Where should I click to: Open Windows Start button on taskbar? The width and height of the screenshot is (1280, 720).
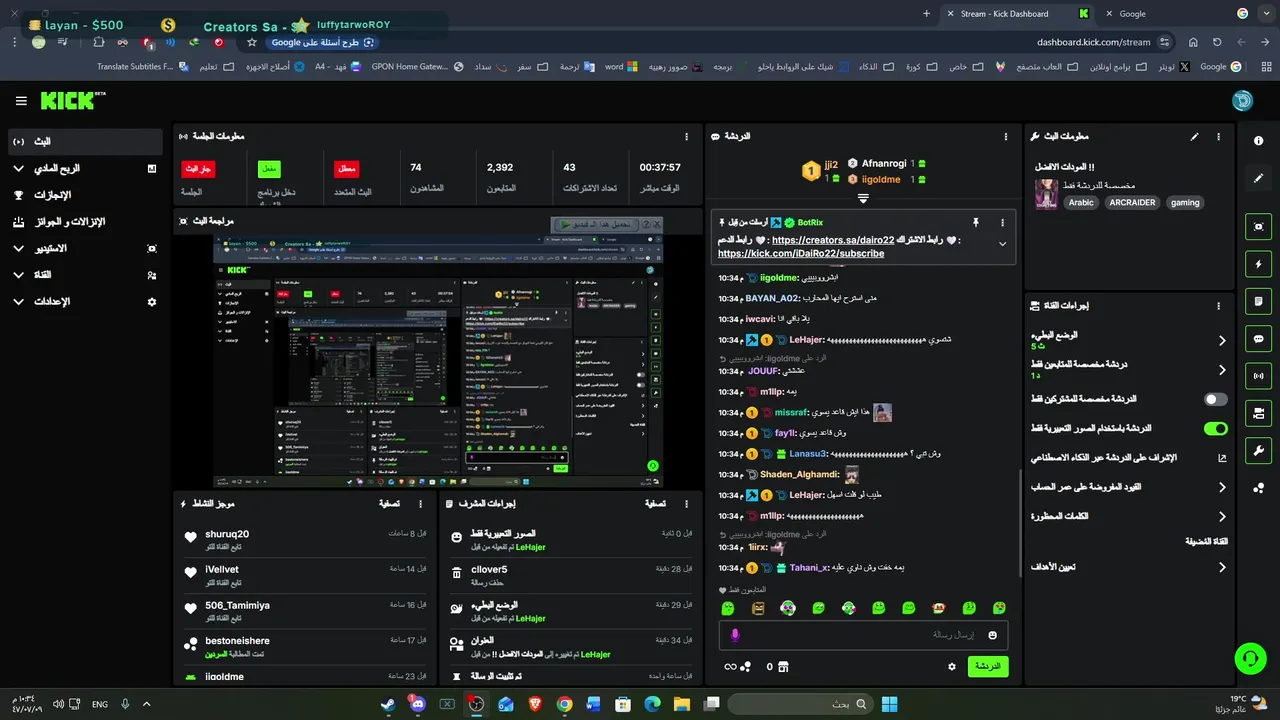(889, 704)
